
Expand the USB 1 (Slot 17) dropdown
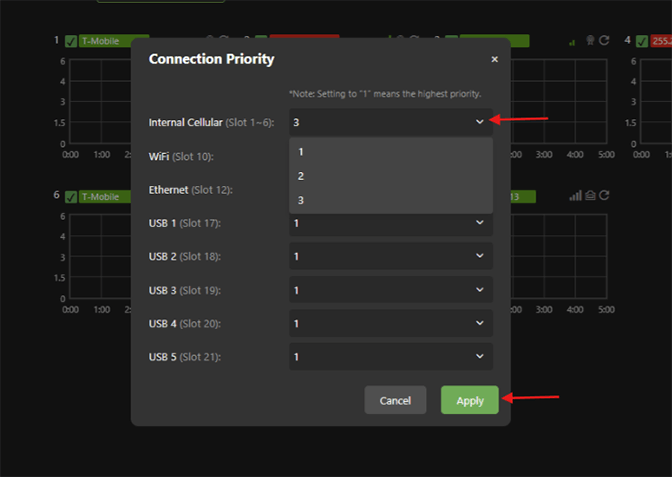[391, 223]
